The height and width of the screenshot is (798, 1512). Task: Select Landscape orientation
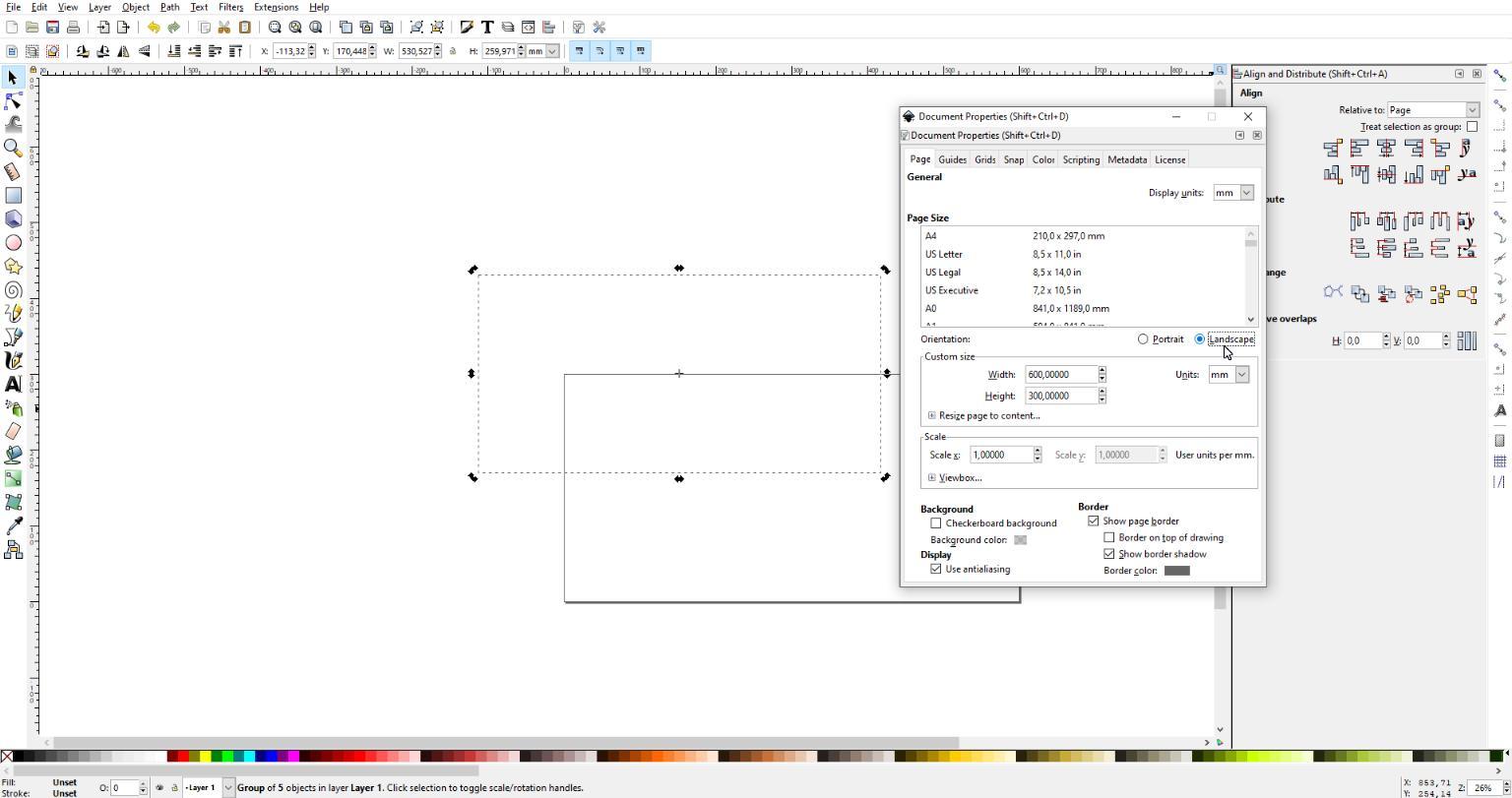coord(1200,339)
